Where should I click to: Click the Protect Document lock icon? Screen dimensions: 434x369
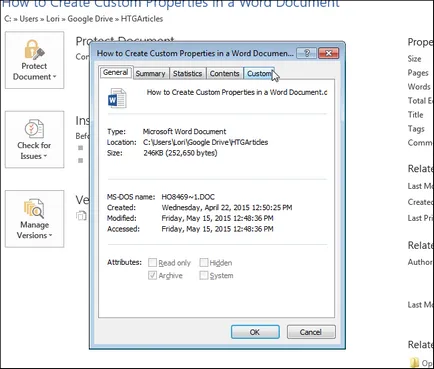(34, 49)
